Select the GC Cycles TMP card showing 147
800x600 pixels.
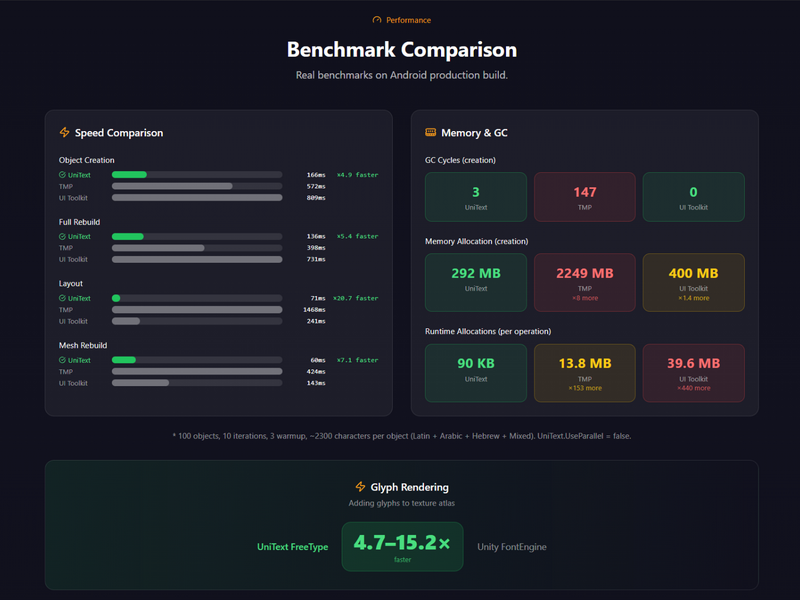(x=585, y=197)
